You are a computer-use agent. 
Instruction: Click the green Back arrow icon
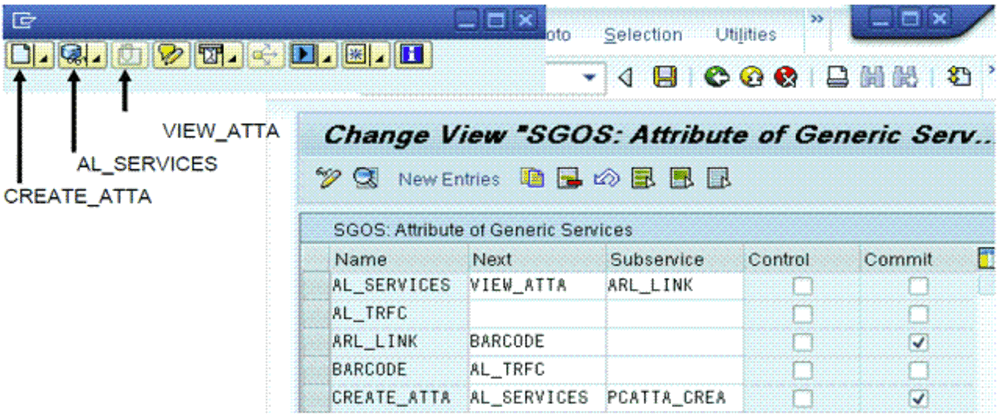point(716,78)
